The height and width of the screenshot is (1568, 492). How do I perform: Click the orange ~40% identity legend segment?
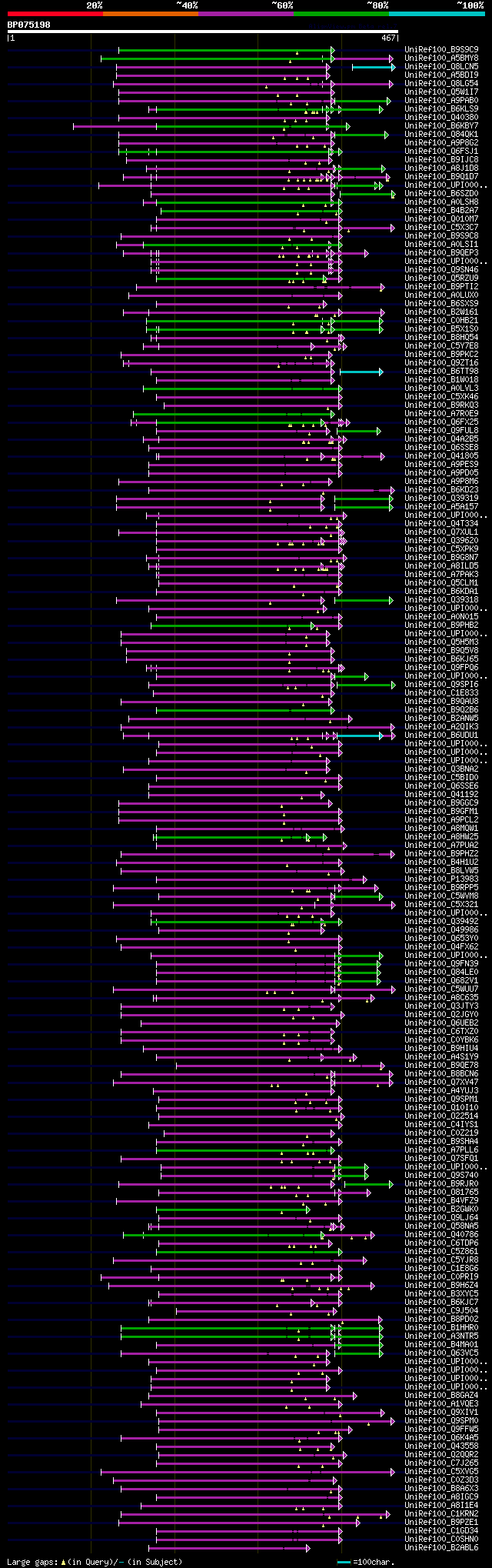tap(151, 14)
